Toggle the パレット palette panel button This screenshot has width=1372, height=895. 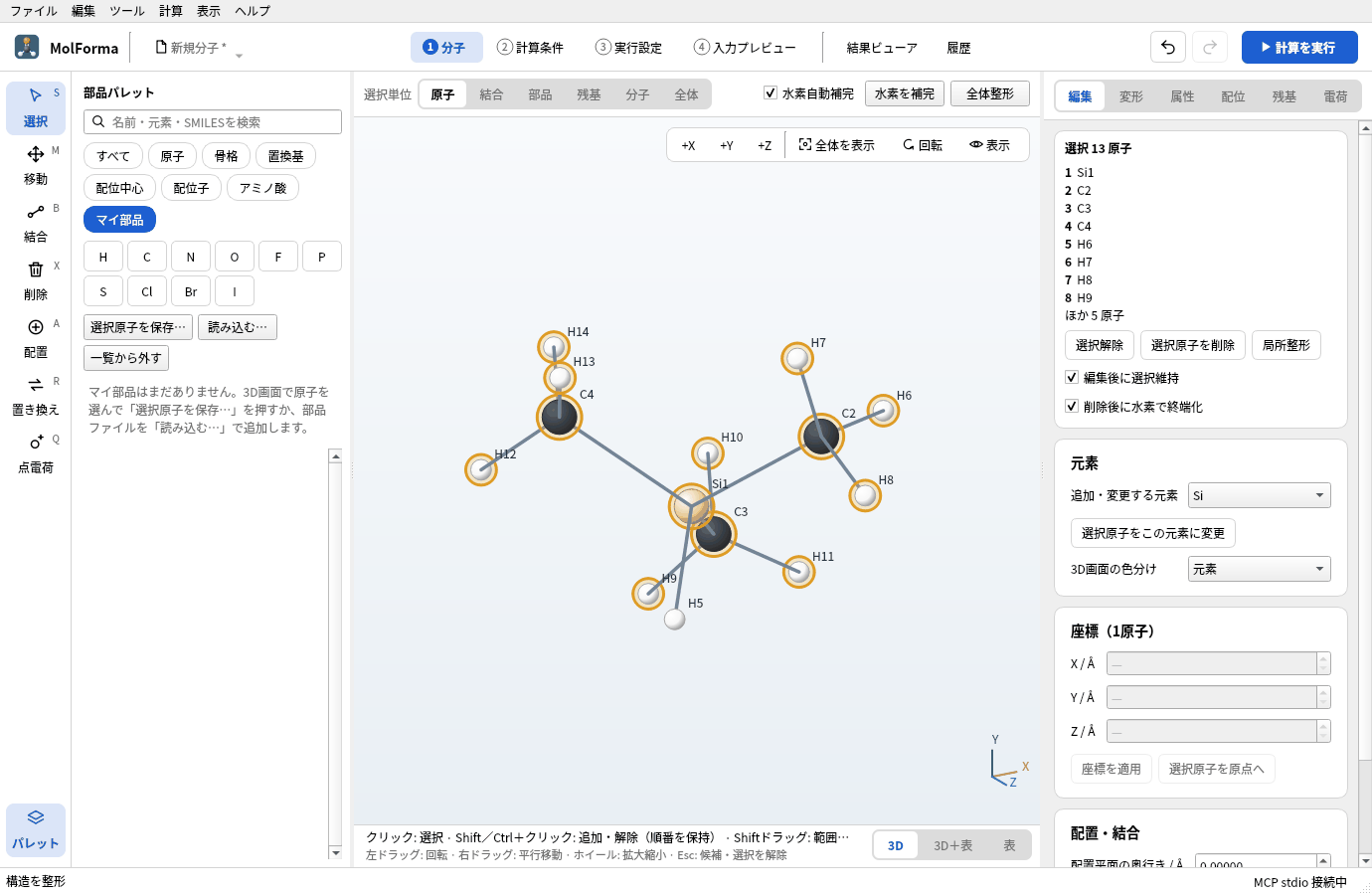tap(36, 829)
